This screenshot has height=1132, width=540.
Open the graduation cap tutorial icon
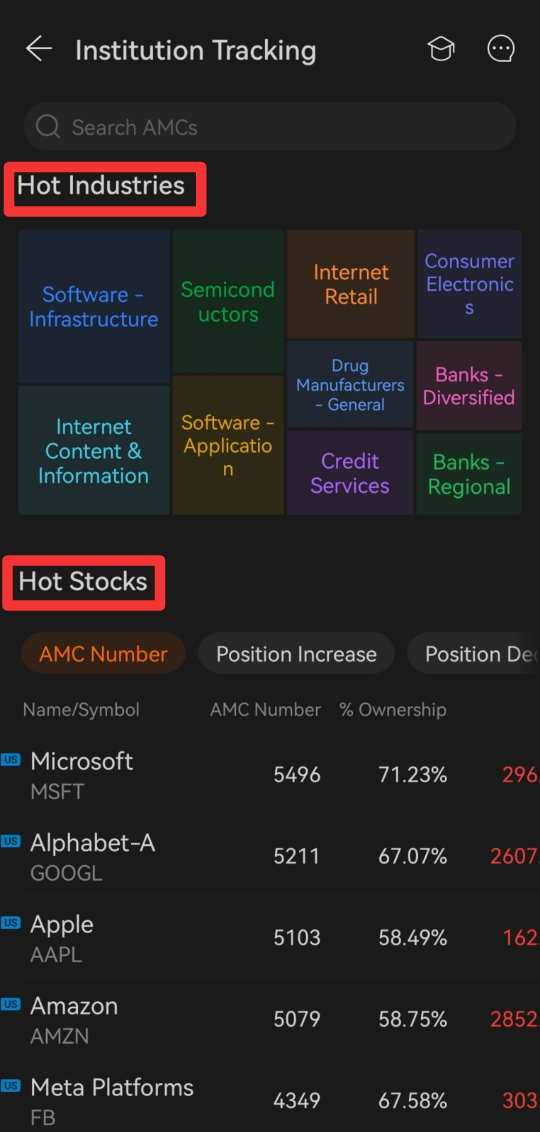[440, 49]
